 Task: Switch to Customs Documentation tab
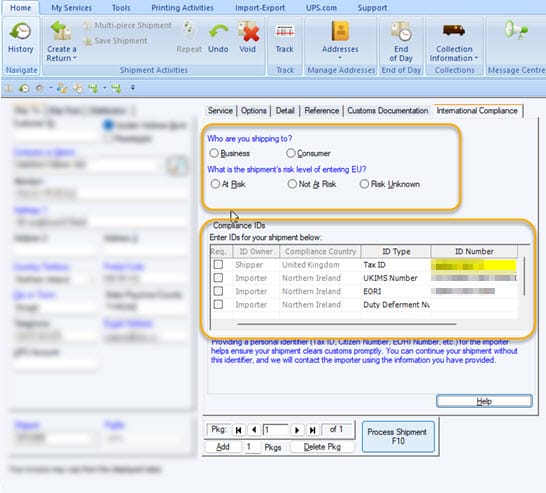[388, 111]
